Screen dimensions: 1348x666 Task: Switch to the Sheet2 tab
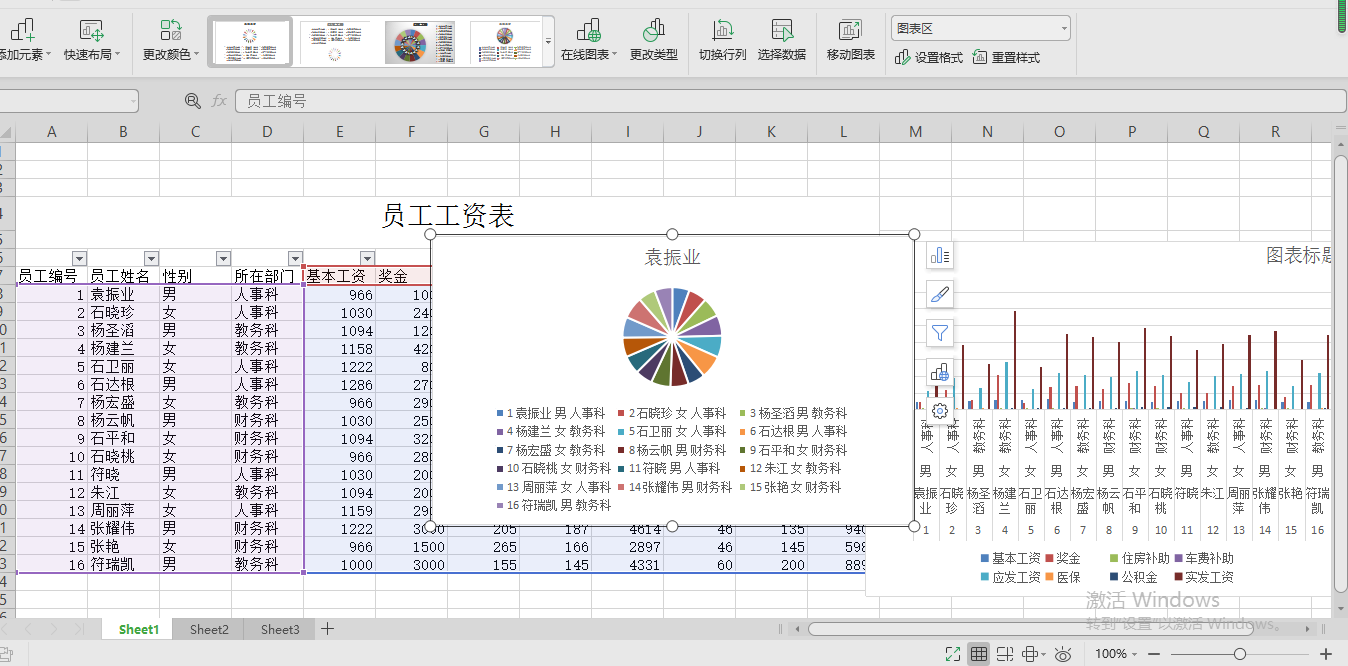(x=209, y=629)
